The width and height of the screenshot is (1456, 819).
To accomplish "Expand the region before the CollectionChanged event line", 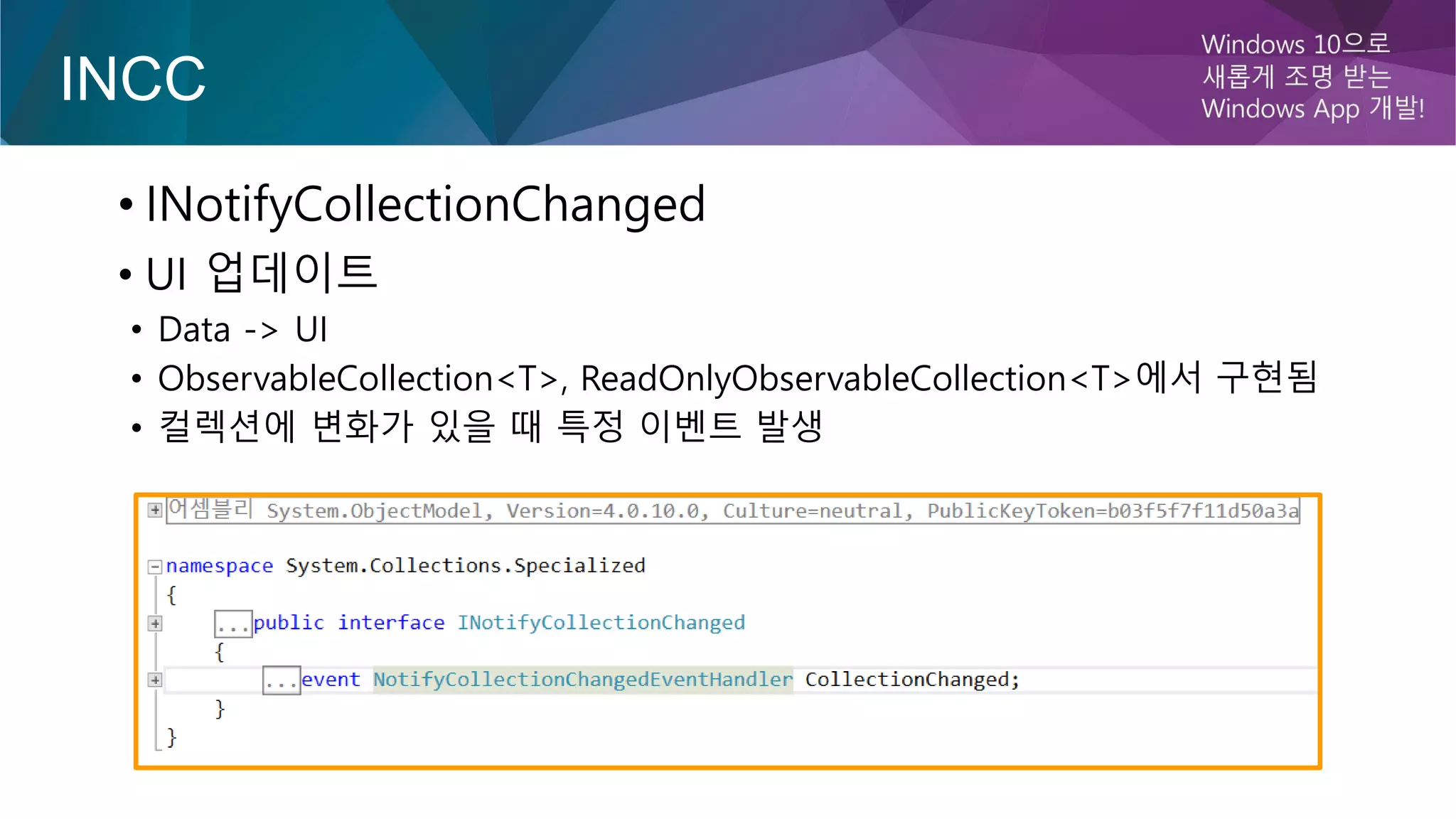I will point(154,680).
